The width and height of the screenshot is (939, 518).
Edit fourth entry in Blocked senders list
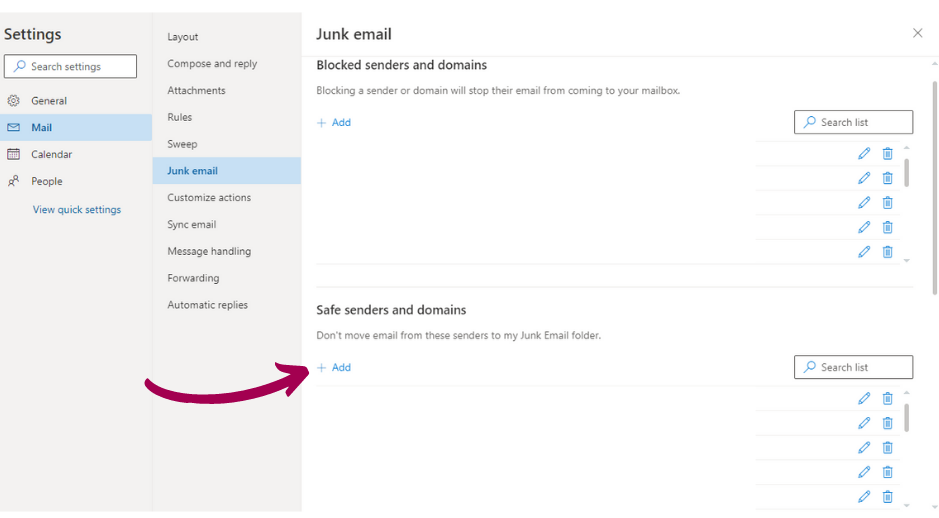click(x=864, y=227)
